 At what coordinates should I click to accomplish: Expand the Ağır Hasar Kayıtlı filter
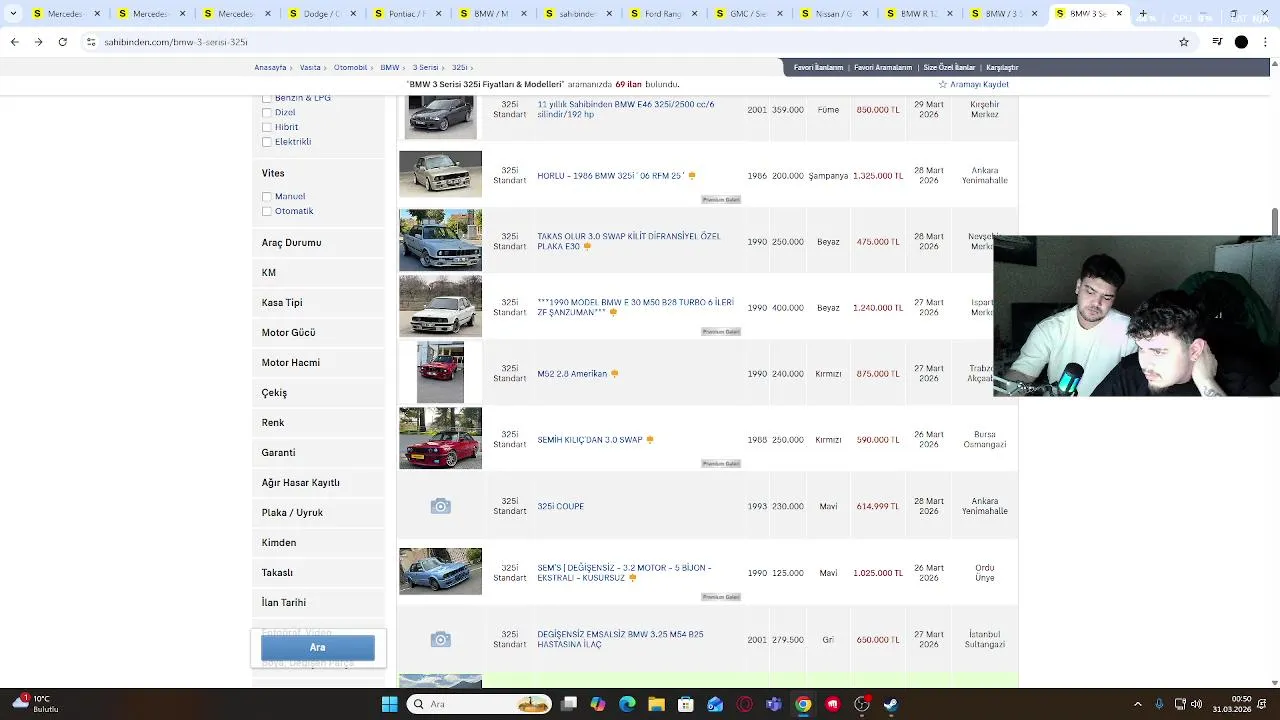318,483
